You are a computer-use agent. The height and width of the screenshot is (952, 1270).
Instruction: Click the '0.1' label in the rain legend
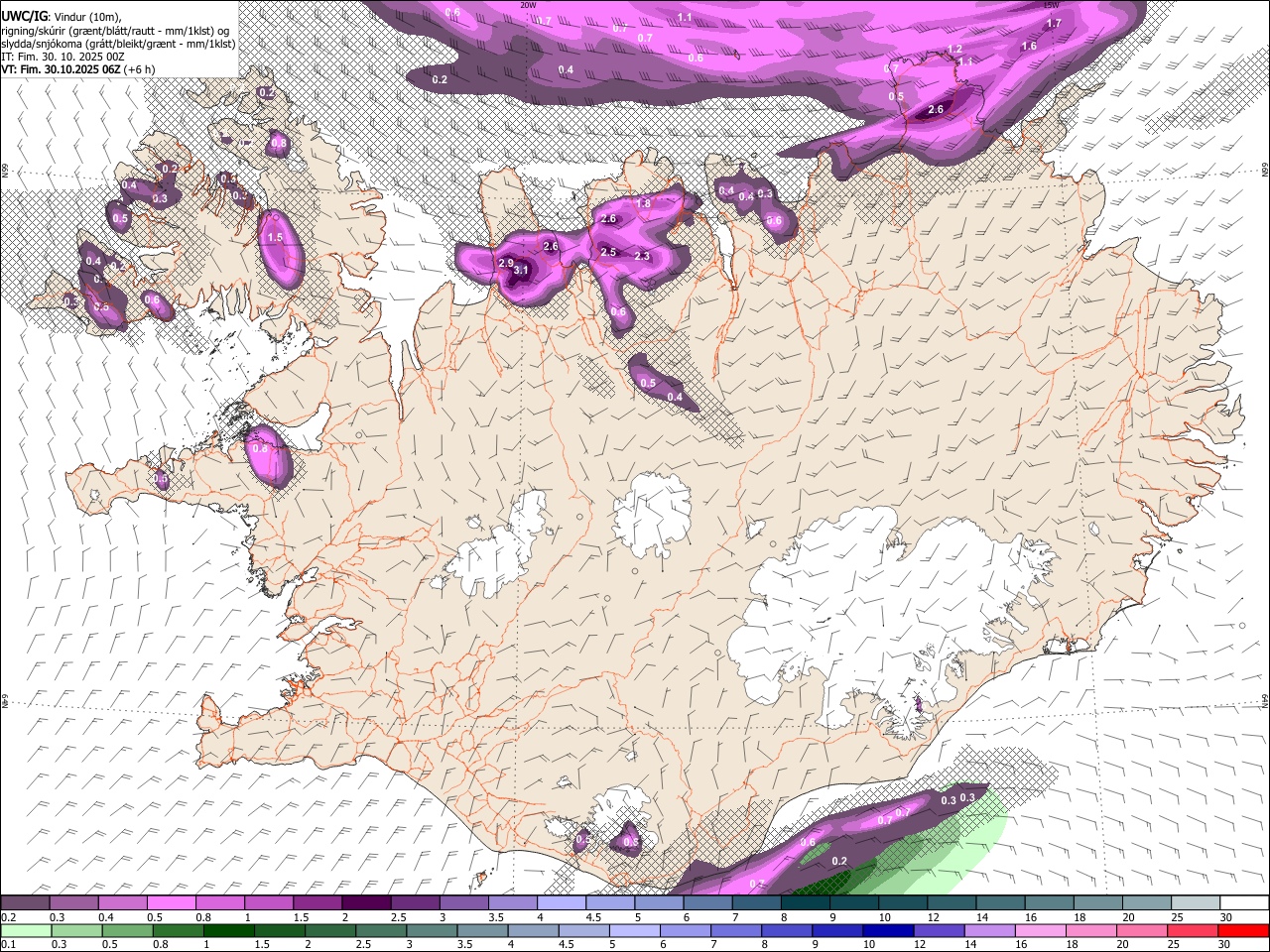(x=8, y=945)
